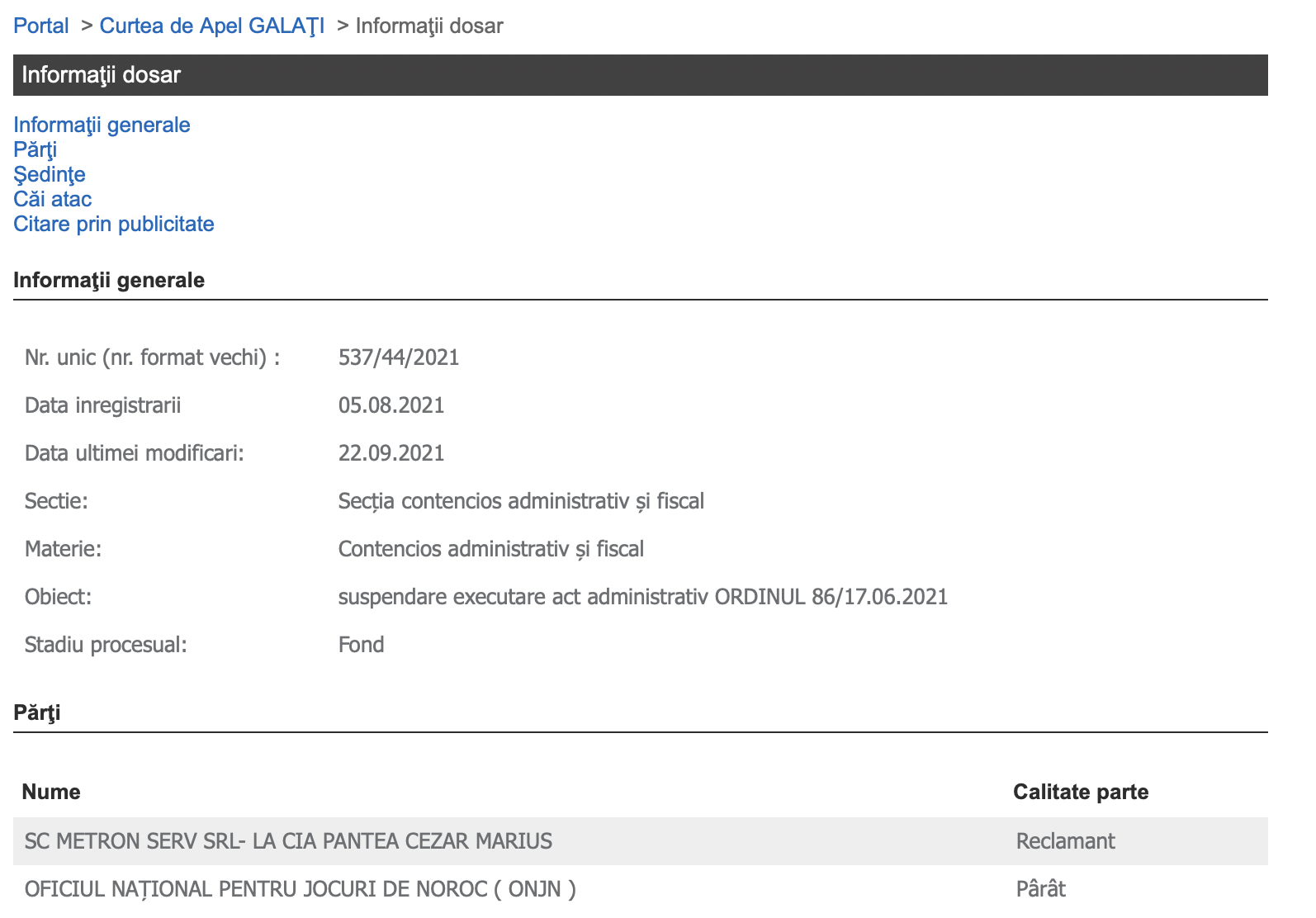The width and height of the screenshot is (1316, 918).
Task: Click the 'Reclamant' party role cell
Action: (x=1065, y=841)
